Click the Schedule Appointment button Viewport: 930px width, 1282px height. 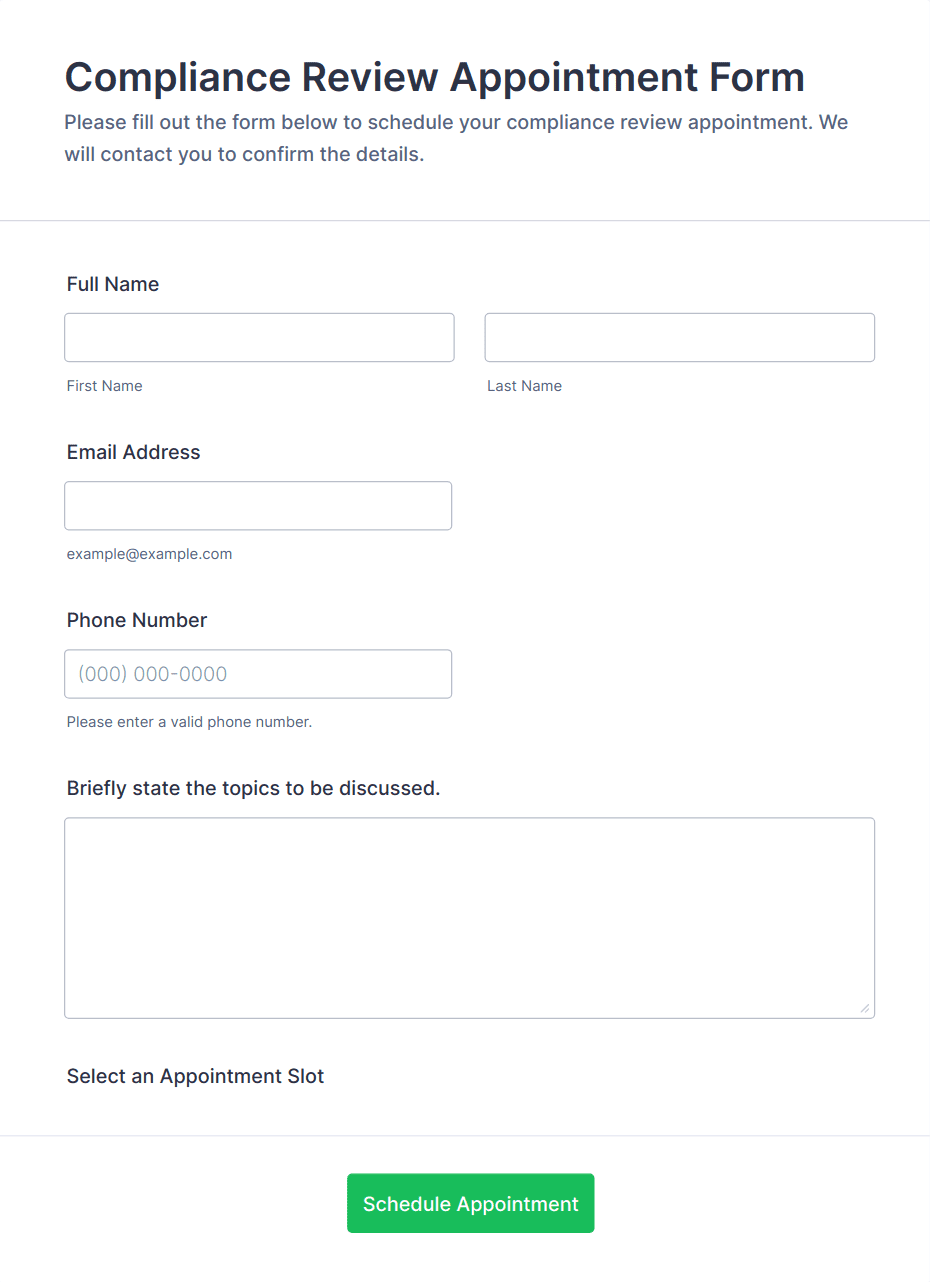[x=471, y=1203]
